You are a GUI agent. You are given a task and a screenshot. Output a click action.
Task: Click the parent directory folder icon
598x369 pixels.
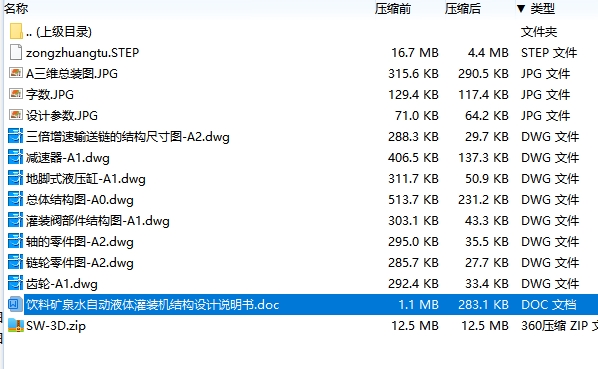click(16, 31)
